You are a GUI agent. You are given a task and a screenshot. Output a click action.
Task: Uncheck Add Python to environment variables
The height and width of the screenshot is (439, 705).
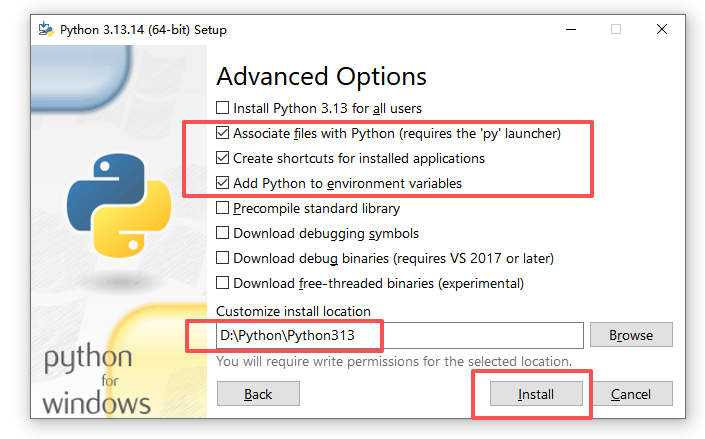pyautogui.click(x=222, y=183)
